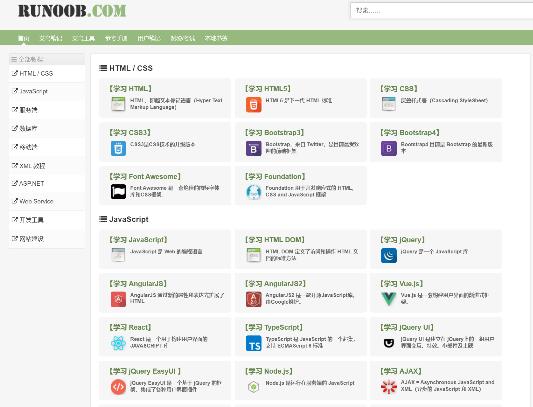This screenshot has width=533, height=407.
Task: Open the AJAX red burst icon
Action: 389,387
